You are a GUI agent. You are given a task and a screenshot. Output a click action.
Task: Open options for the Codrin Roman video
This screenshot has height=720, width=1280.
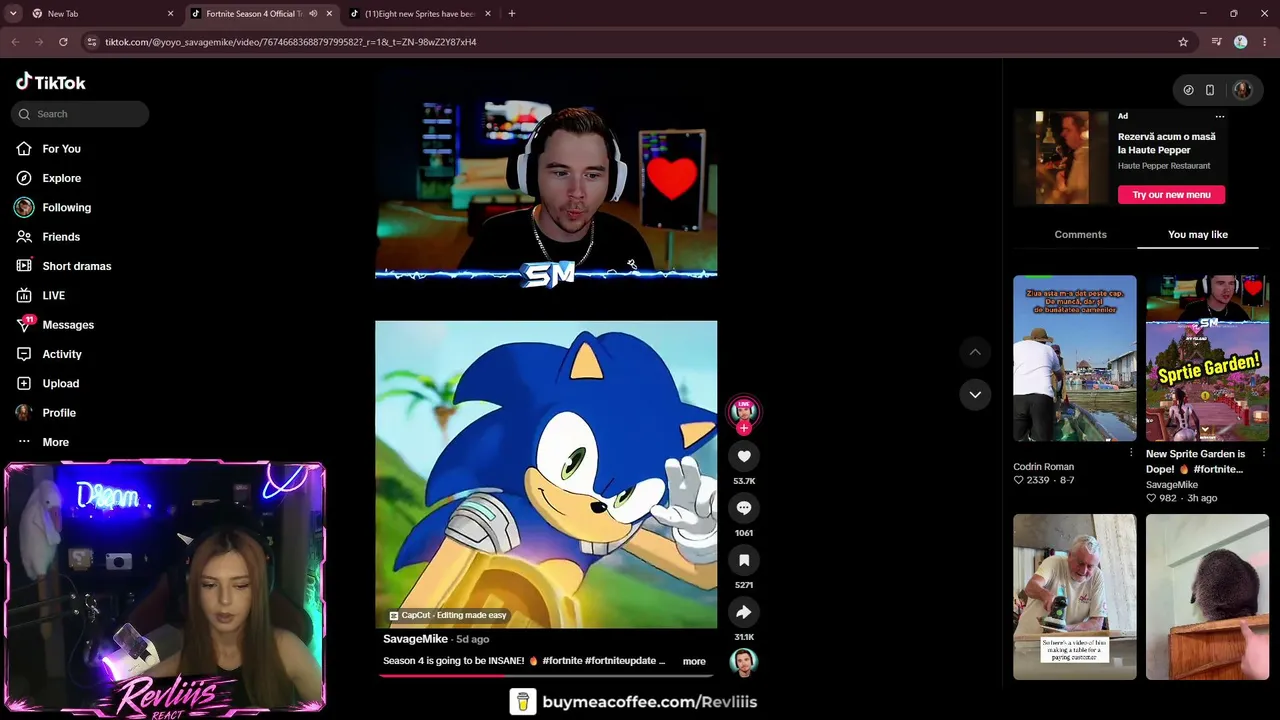[1131, 453]
